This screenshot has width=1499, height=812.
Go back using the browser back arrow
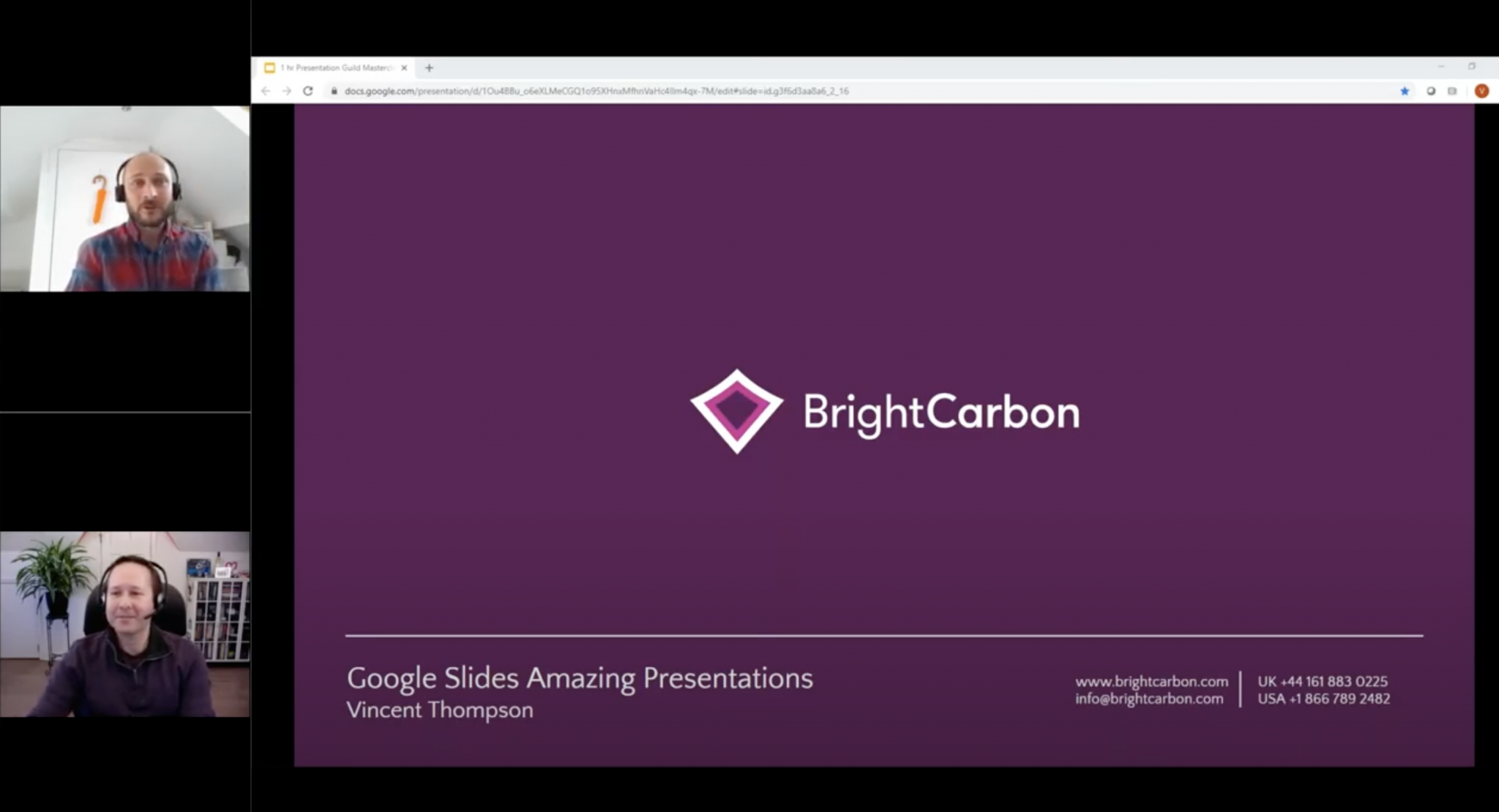(265, 91)
